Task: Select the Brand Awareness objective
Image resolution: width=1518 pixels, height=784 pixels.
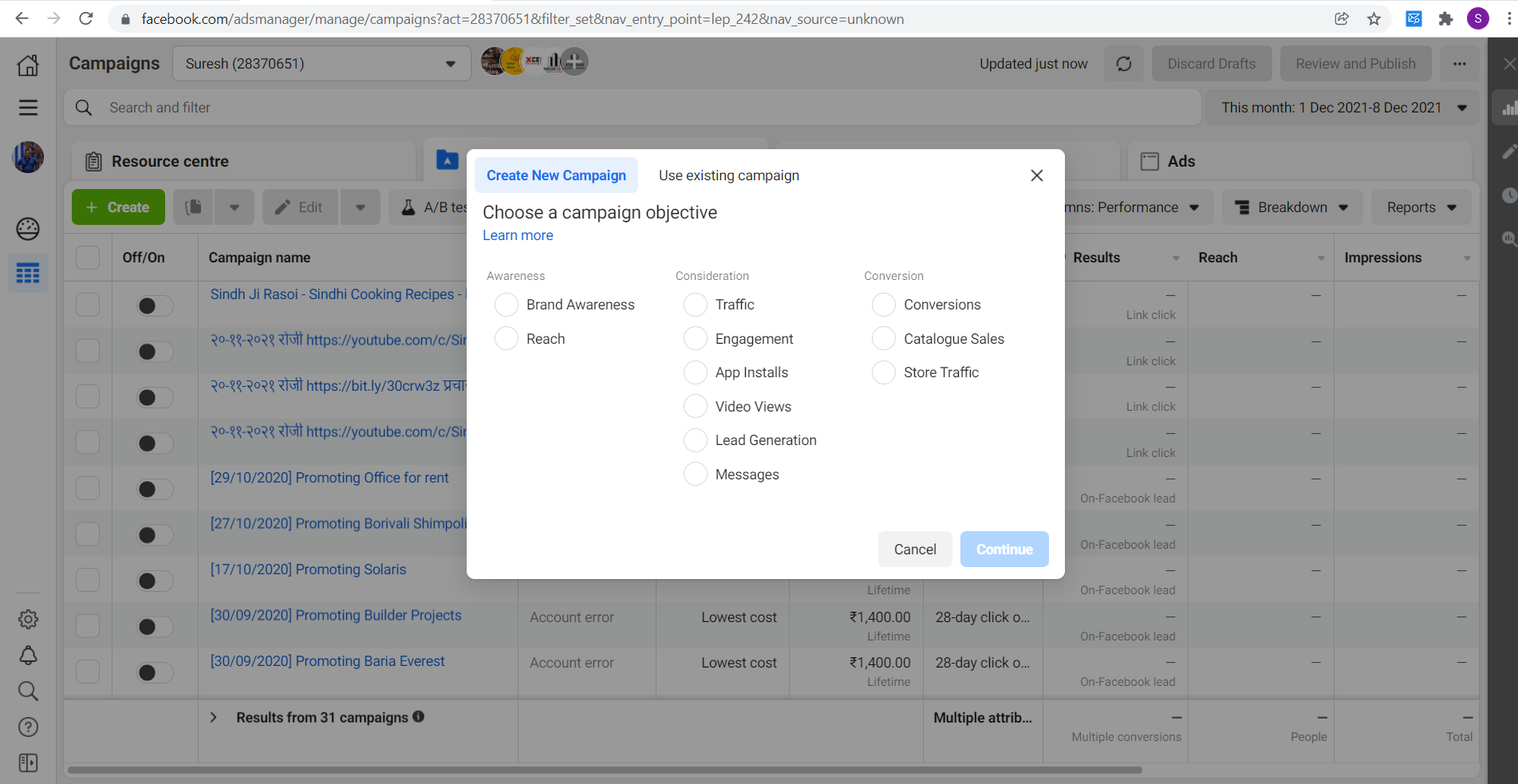Action: (507, 305)
